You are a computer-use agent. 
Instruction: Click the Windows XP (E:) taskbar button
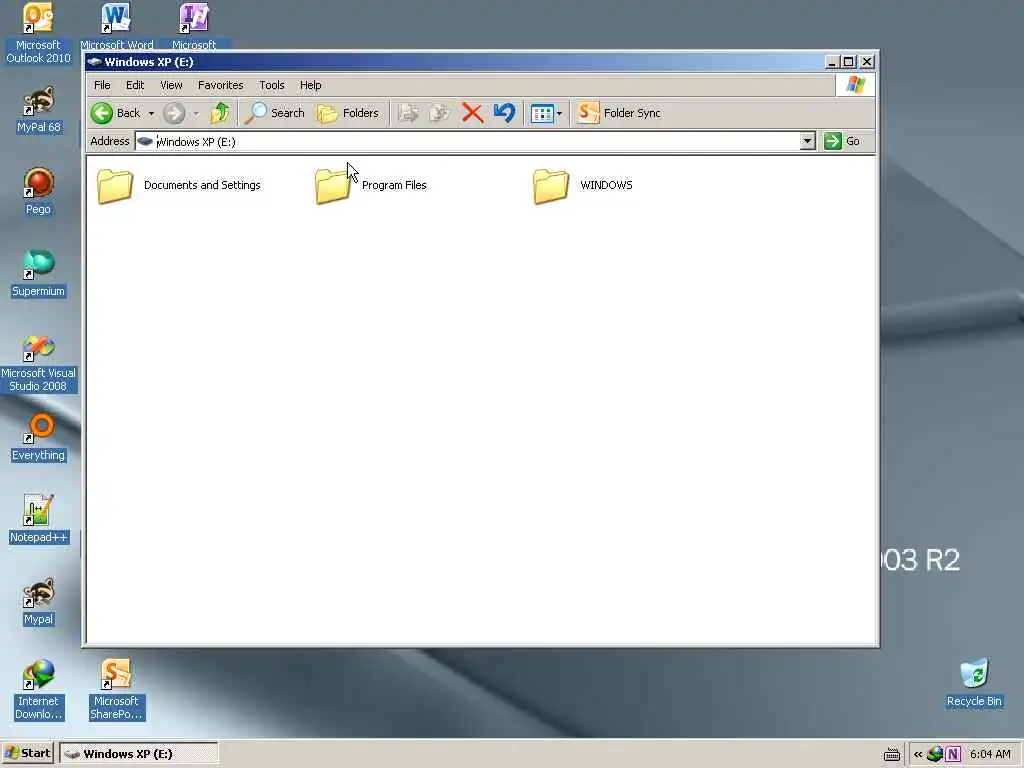click(138, 754)
